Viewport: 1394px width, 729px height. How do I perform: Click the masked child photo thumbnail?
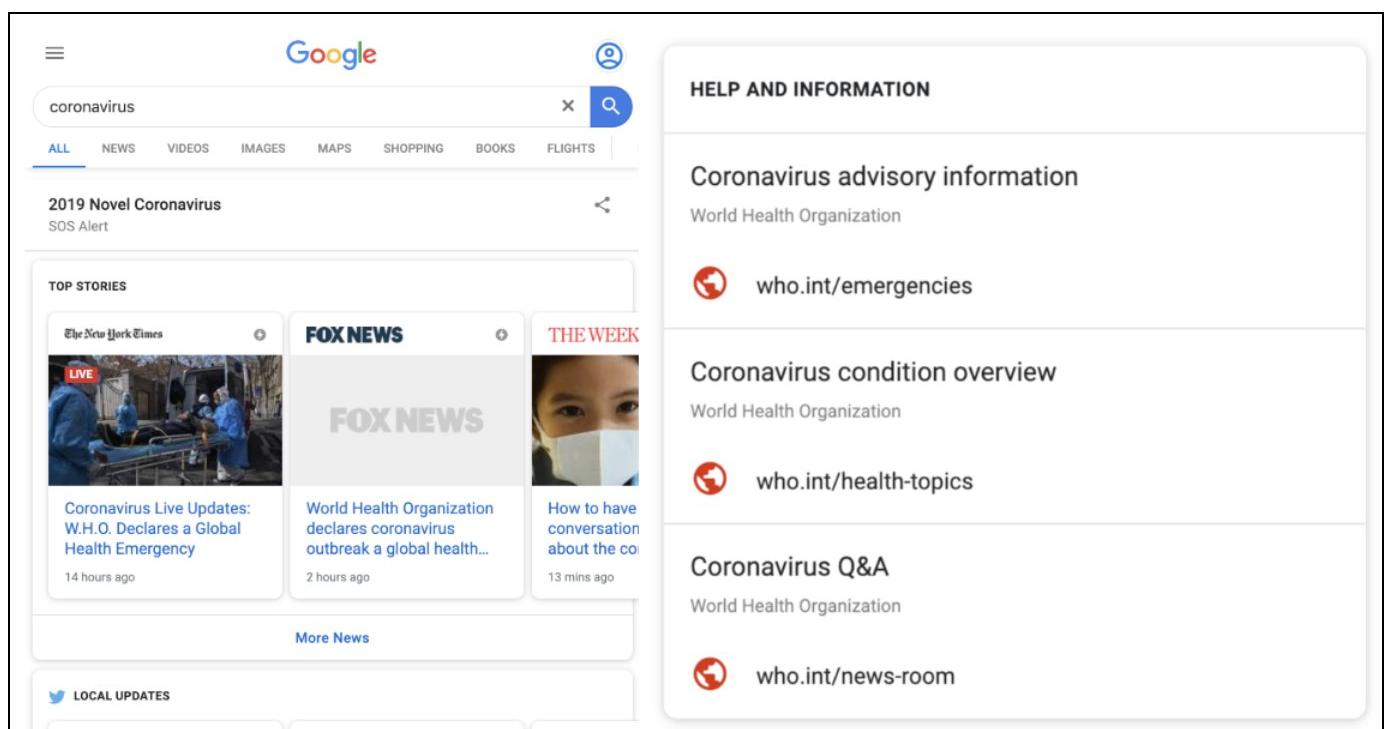point(585,420)
